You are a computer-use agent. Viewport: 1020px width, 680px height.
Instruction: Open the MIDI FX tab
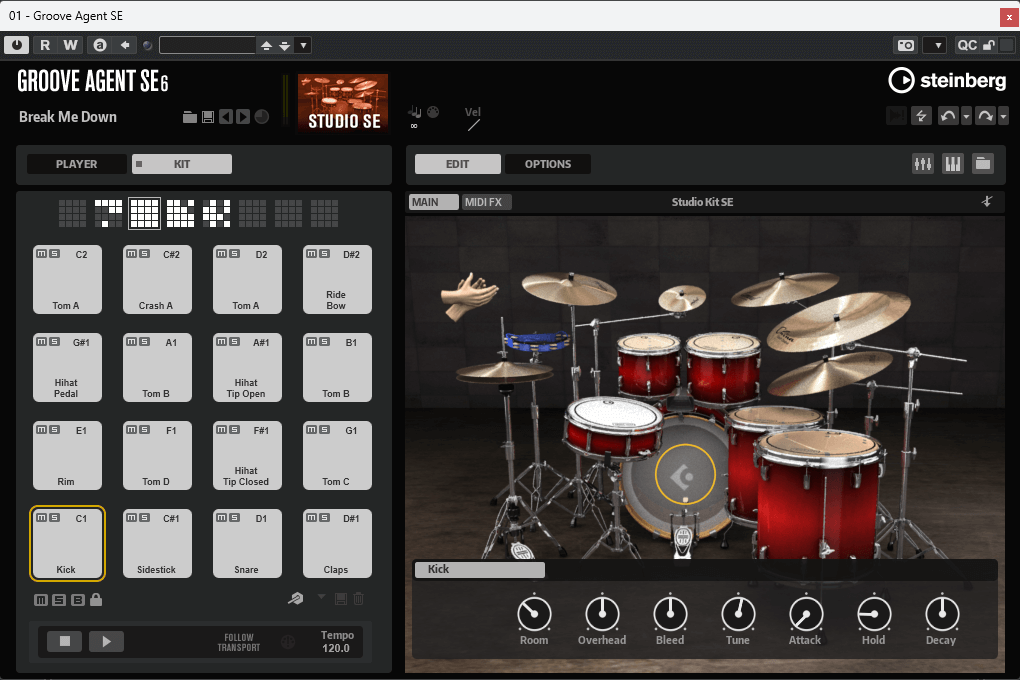click(x=486, y=202)
